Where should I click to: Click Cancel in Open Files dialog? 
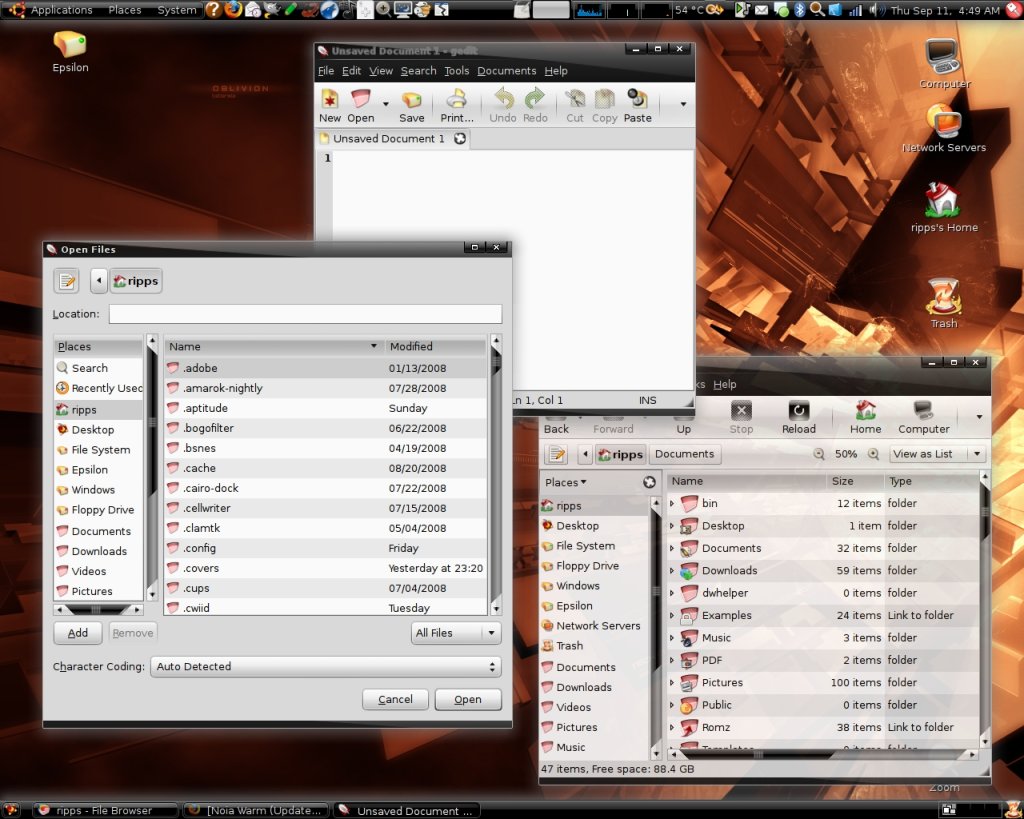click(x=396, y=699)
